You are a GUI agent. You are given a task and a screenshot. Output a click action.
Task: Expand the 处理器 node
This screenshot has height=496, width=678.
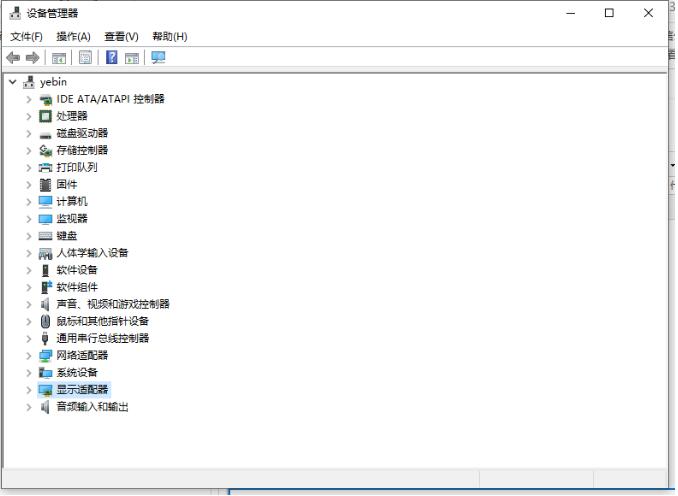click(x=29, y=116)
